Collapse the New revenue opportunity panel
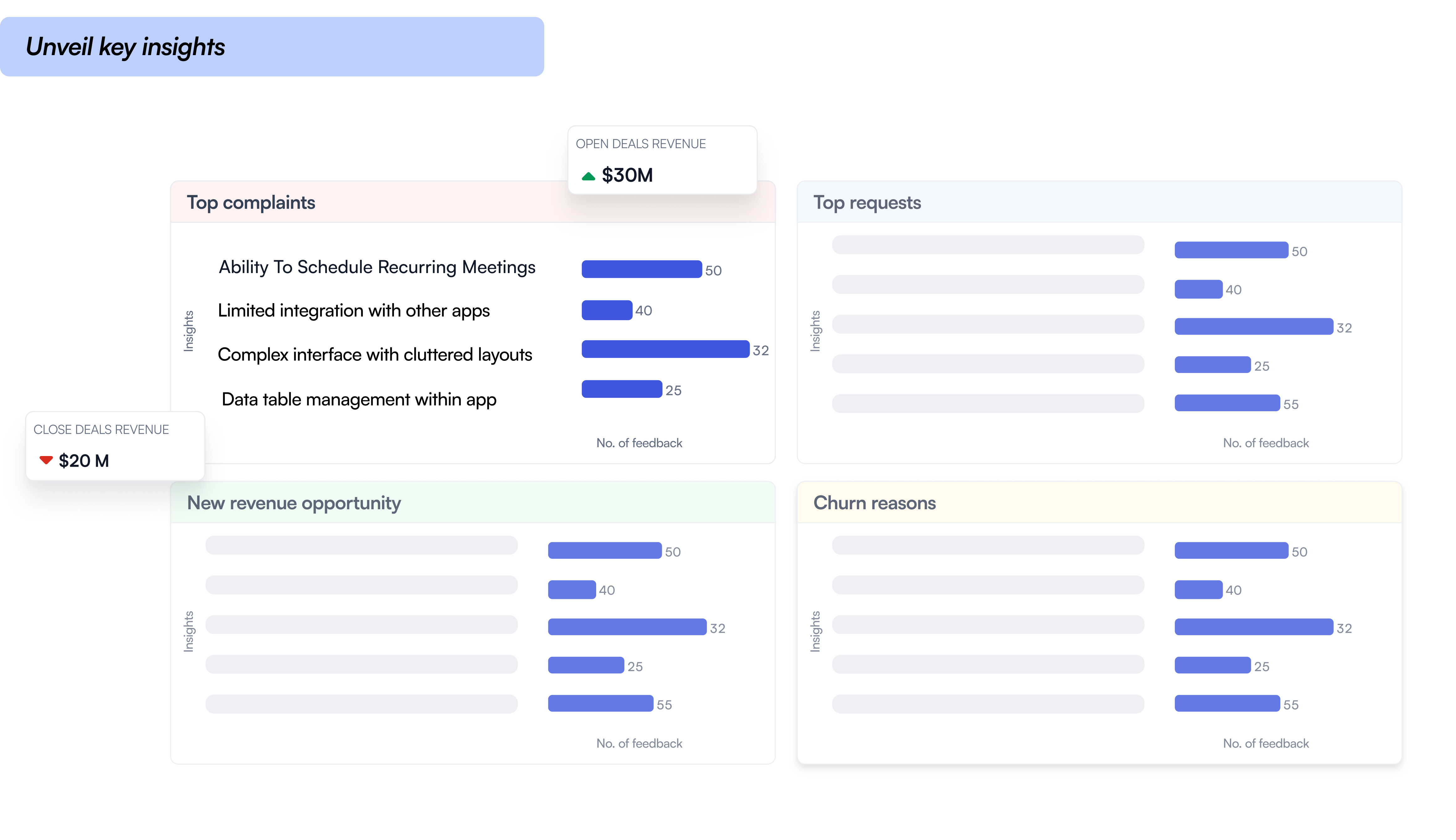Image resolution: width=1456 pixels, height=840 pixels. coord(293,502)
